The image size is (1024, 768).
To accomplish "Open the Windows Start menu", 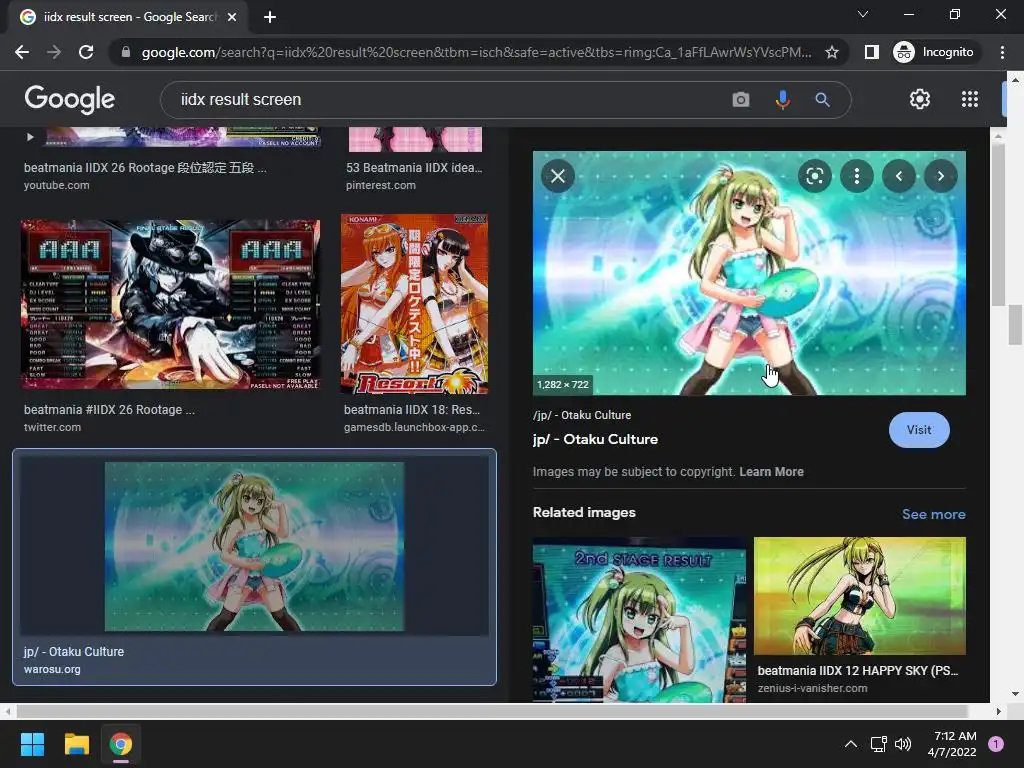I will click(x=32, y=744).
